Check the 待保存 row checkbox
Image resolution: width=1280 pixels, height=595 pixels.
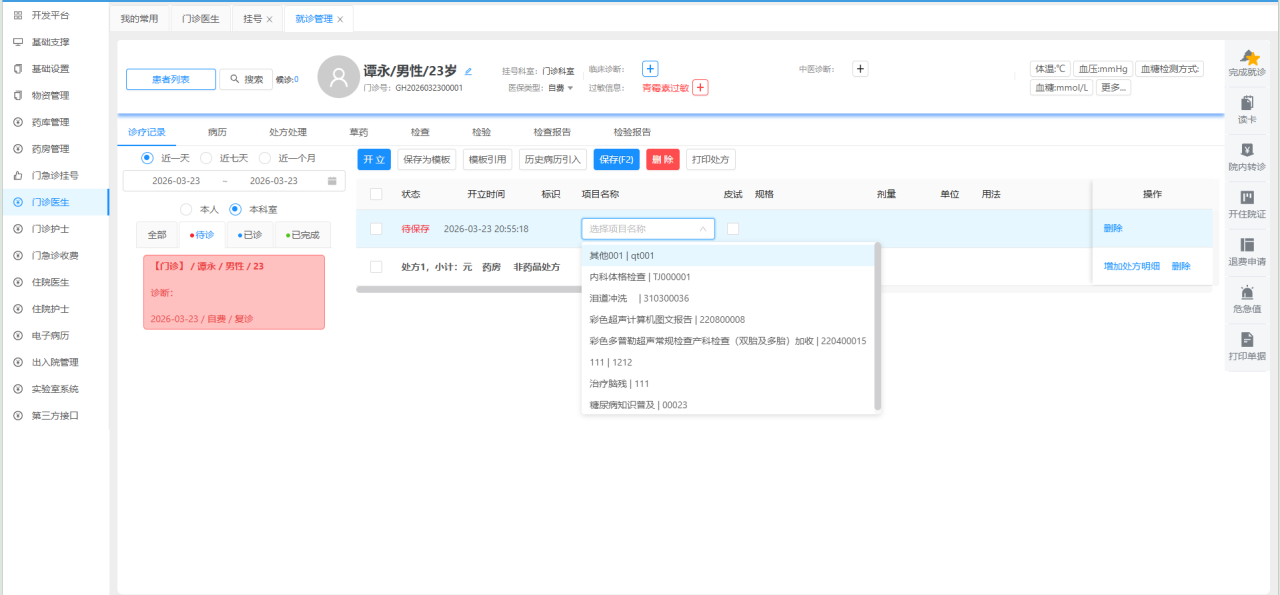click(x=376, y=229)
